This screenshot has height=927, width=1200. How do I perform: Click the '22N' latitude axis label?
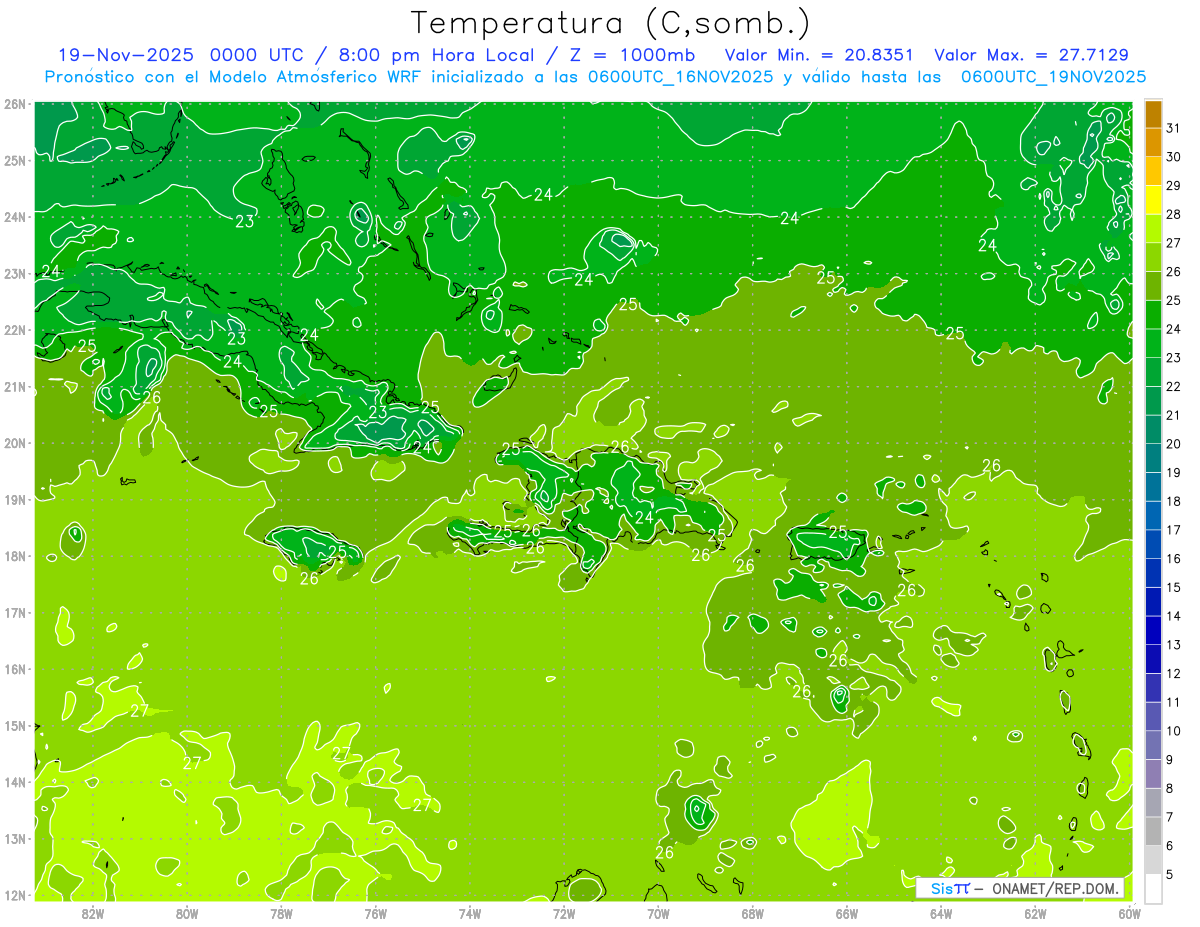point(14,330)
